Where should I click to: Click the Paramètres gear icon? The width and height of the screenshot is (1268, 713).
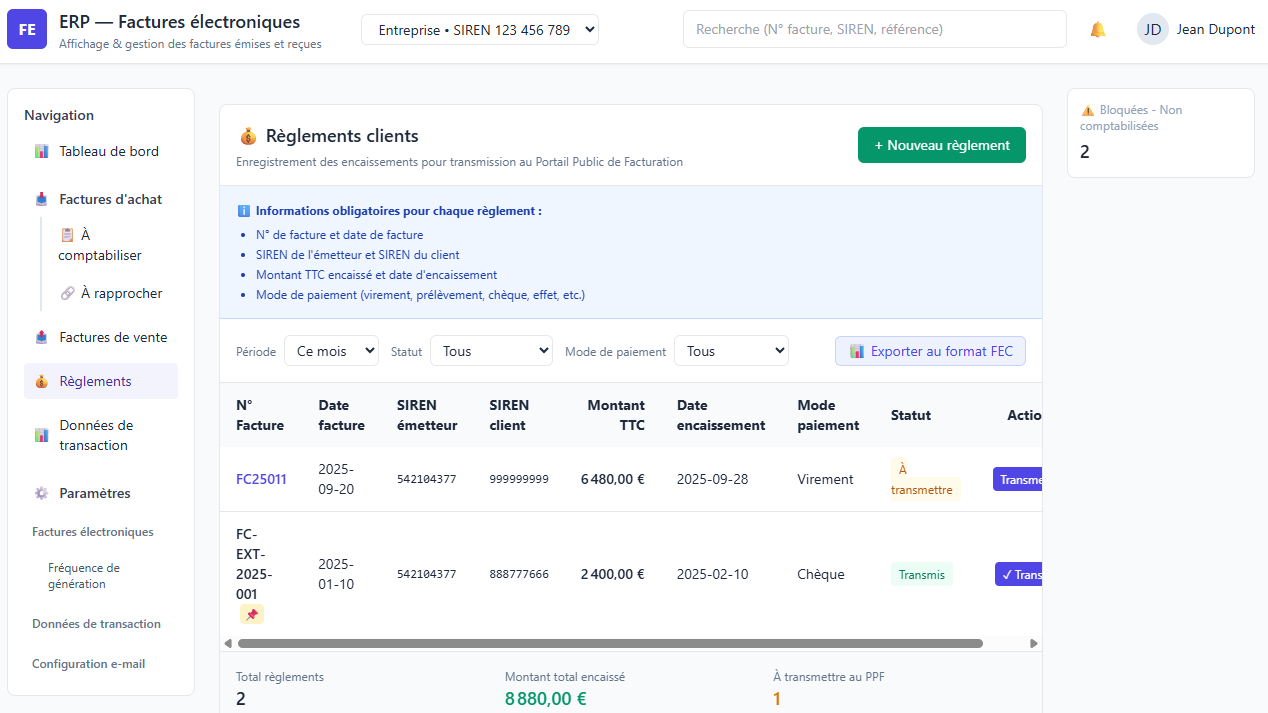coord(41,494)
